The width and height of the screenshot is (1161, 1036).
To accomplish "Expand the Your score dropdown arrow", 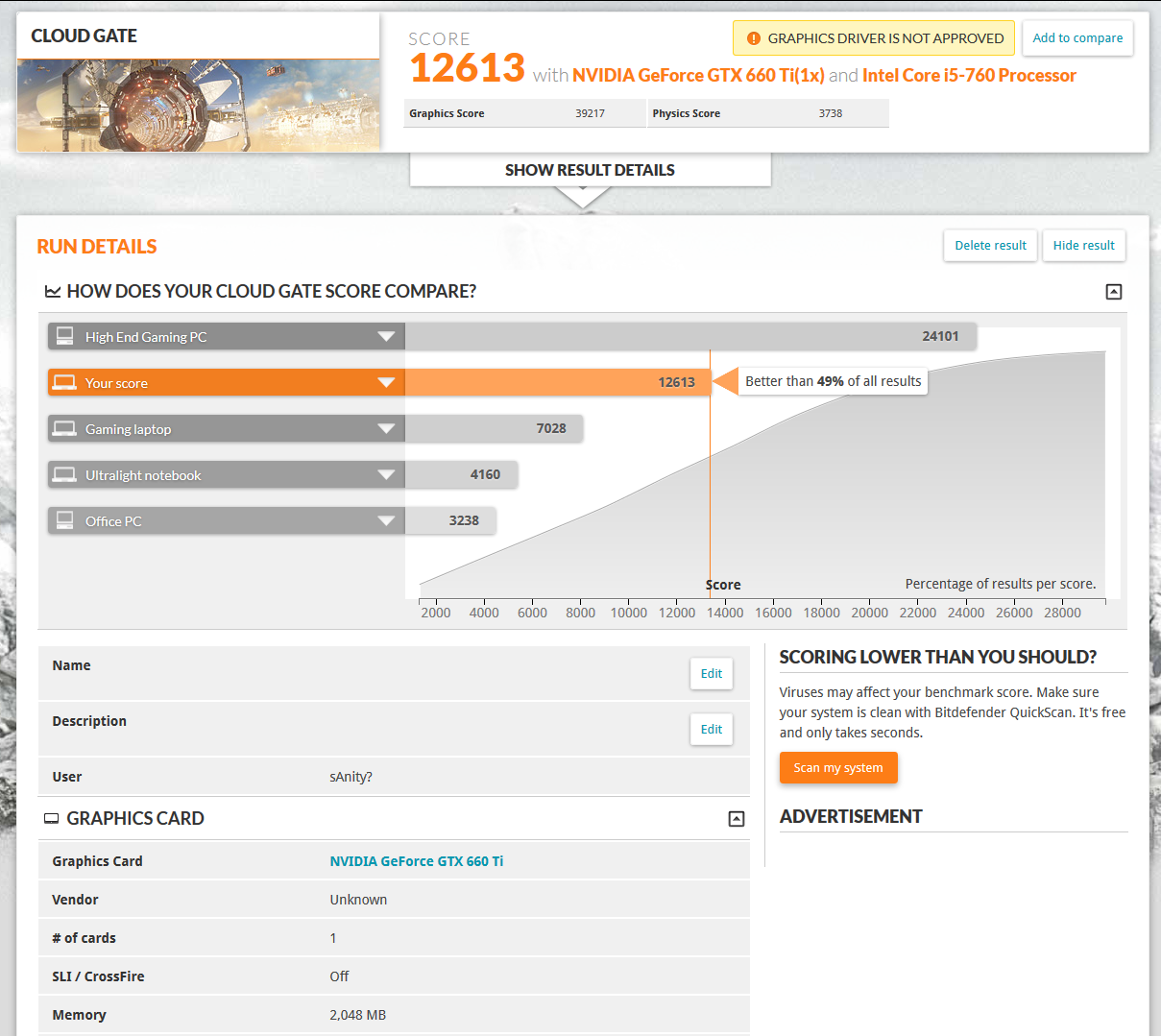I will coord(386,382).
